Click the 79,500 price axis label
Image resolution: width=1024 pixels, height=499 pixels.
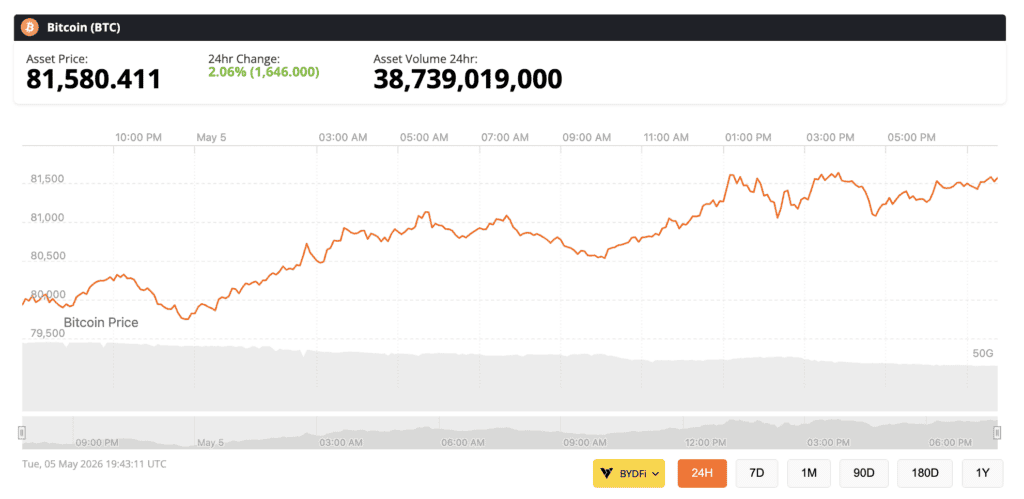[x=47, y=333]
